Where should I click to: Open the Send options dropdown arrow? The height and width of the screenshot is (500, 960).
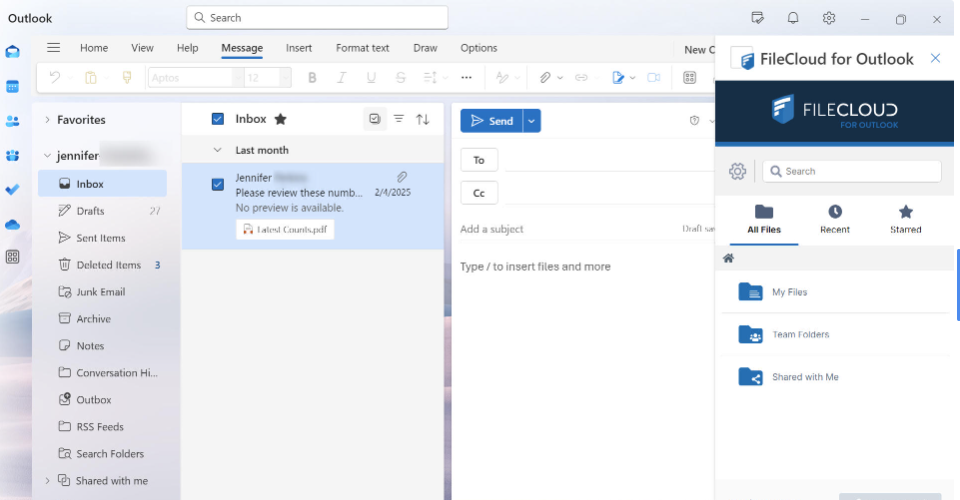(531, 121)
